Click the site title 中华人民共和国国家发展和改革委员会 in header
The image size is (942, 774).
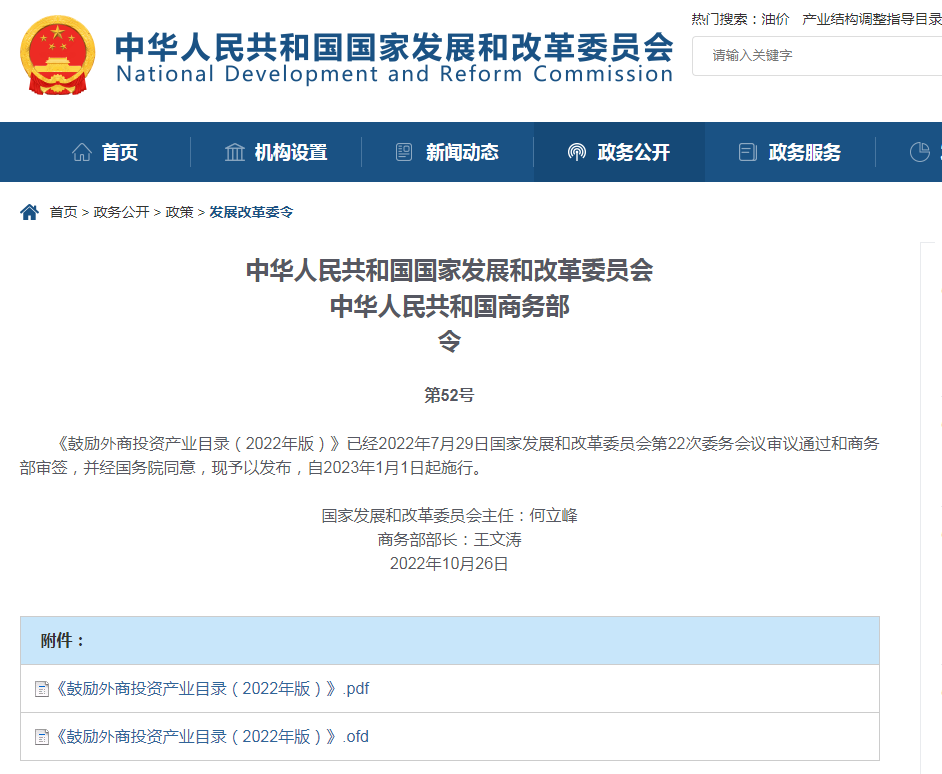395,47
